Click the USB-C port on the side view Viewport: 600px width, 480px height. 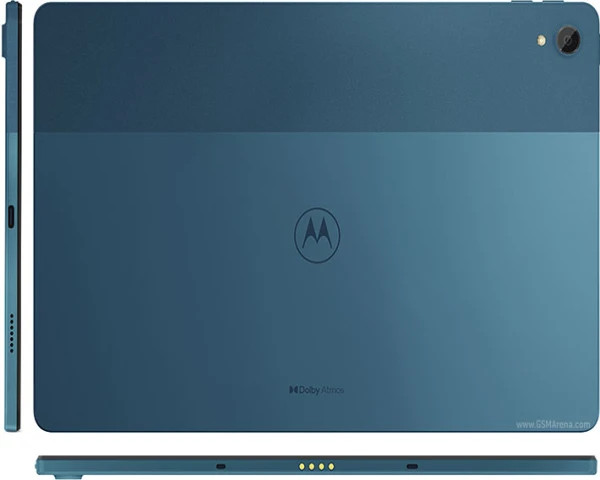pos(11,216)
